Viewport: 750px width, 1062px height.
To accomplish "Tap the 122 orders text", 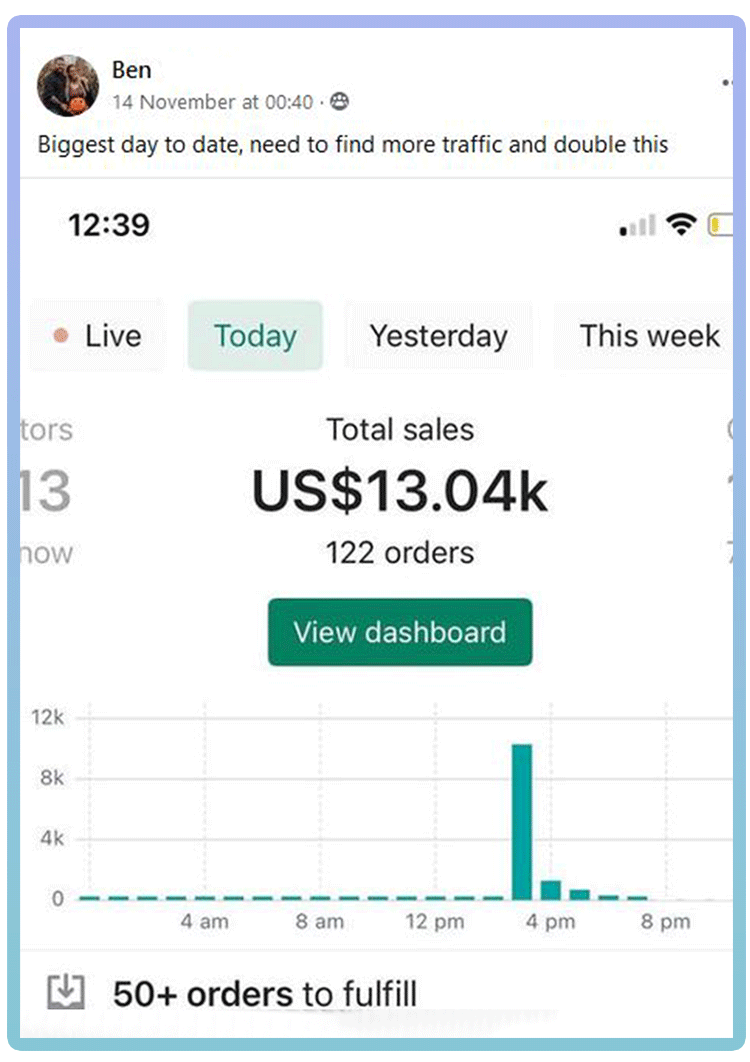I will click(x=400, y=553).
